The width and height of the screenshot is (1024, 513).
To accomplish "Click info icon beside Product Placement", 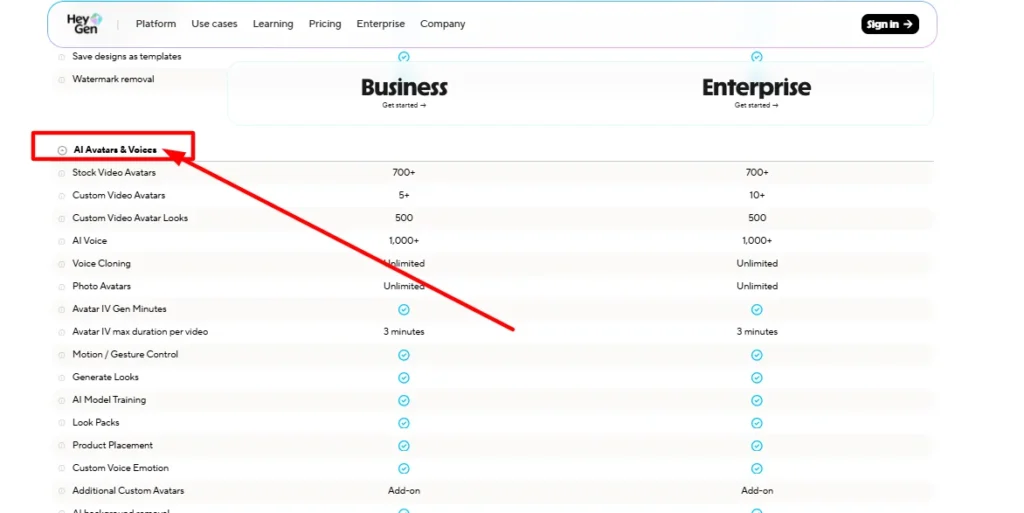I will pyautogui.click(x=62, y=446).
